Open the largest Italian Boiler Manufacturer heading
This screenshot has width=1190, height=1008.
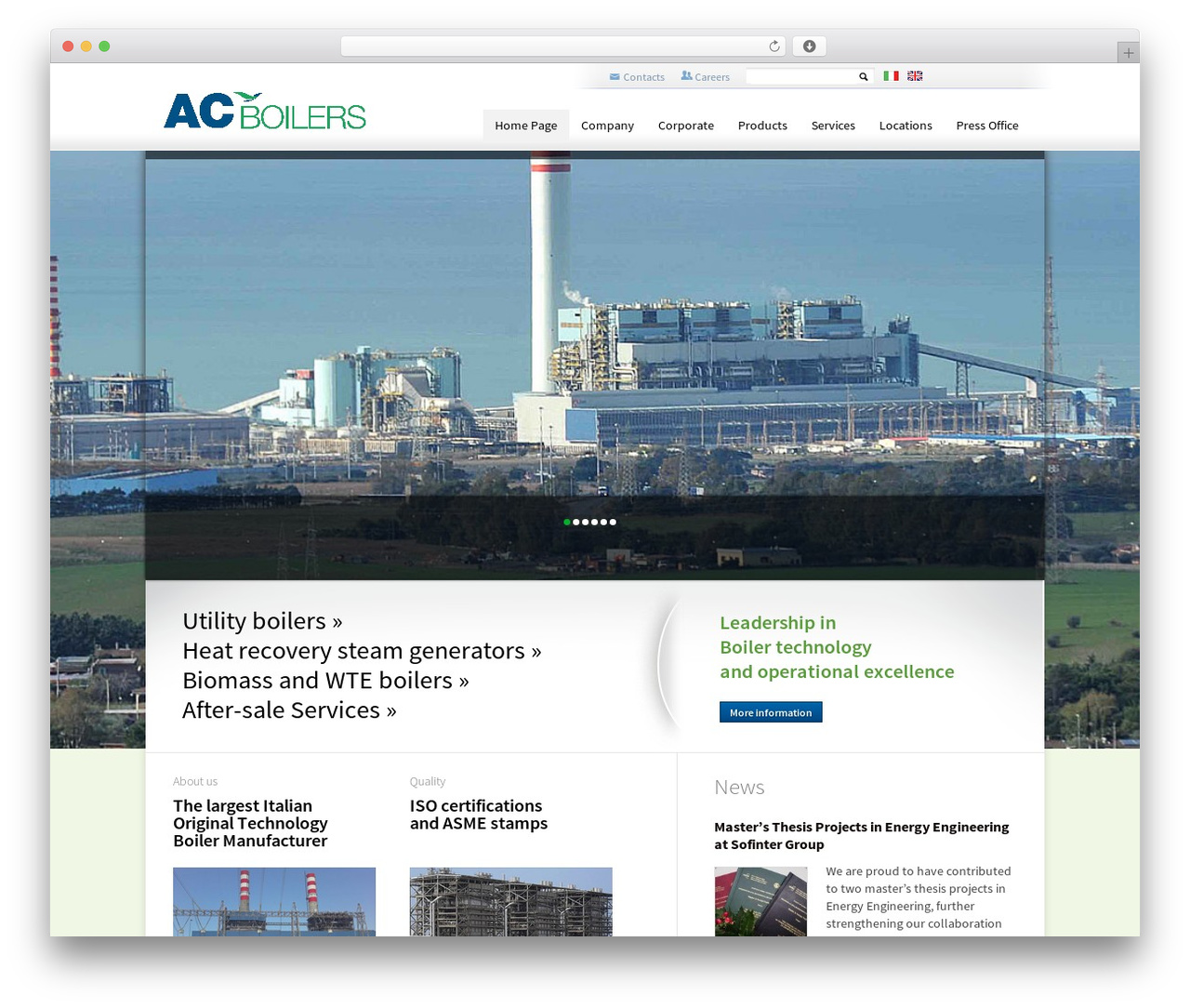coord(250,823)
